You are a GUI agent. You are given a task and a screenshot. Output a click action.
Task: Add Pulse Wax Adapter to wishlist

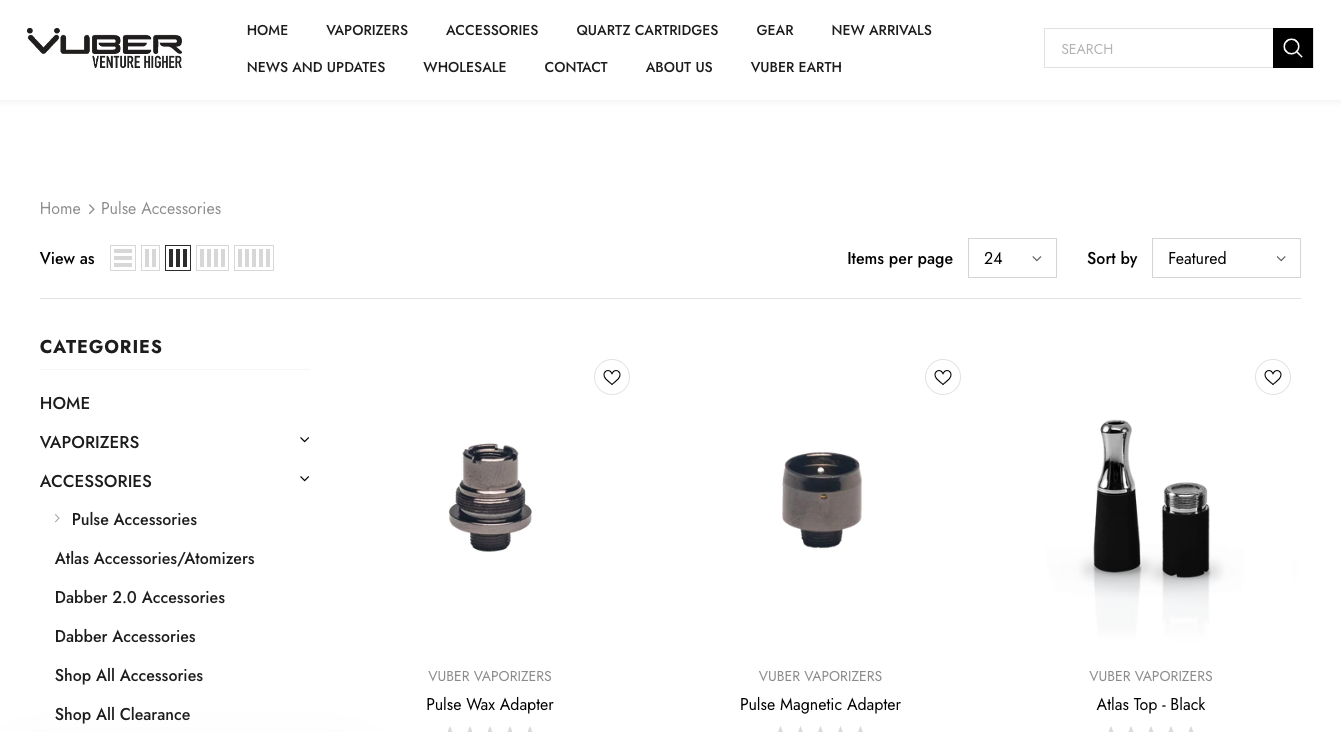point(612,377)
